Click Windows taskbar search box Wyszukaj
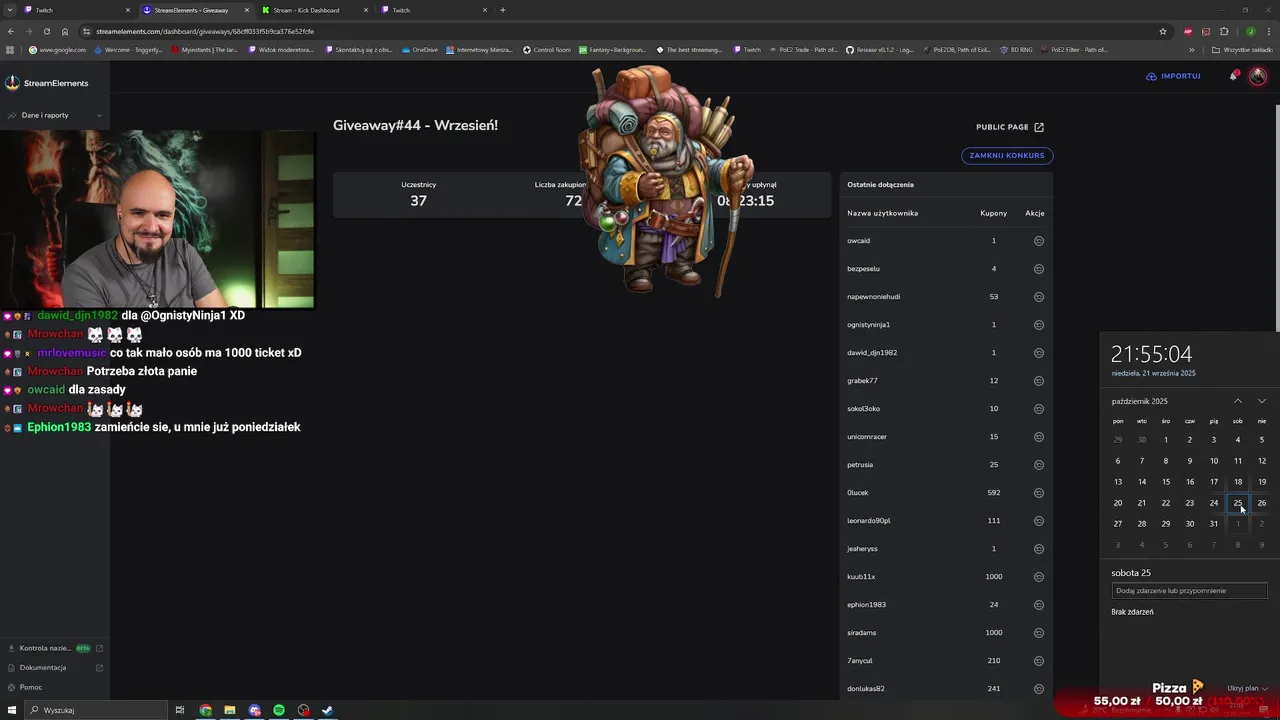 pyautogui.click(x=95, y=710)
